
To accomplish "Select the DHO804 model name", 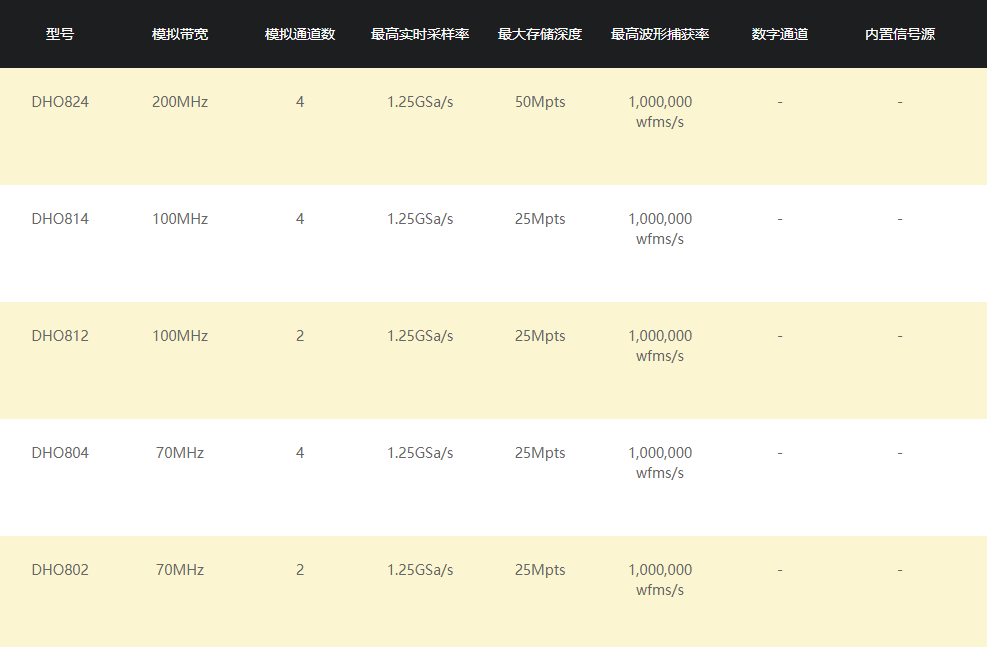I will pos(60,453).
